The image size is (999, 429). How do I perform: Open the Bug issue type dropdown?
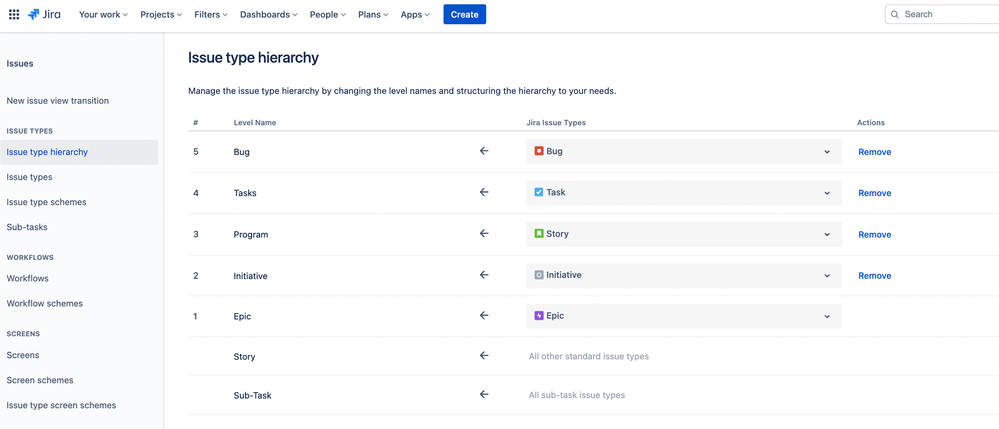[x=684, y=152]
